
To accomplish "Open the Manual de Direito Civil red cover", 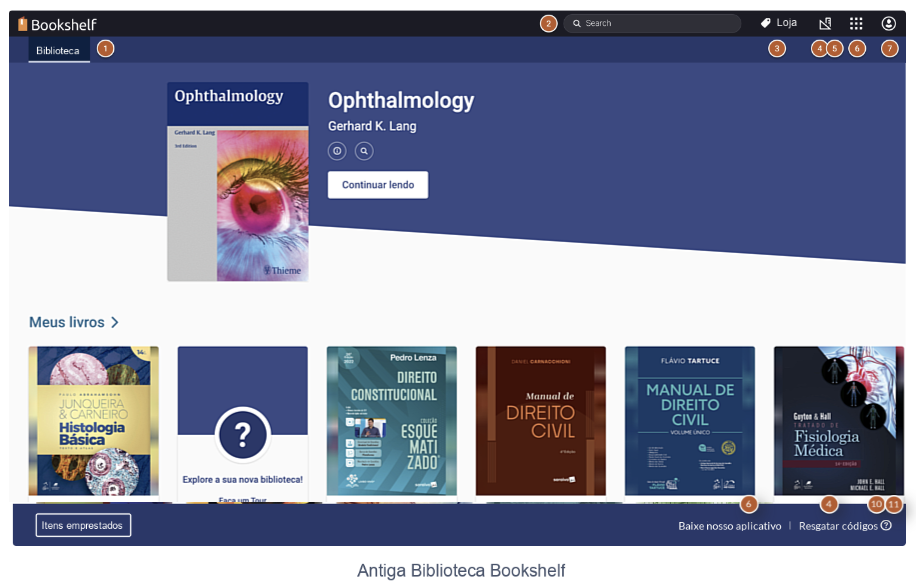I will pyautogui.click(x=540, y=421).
